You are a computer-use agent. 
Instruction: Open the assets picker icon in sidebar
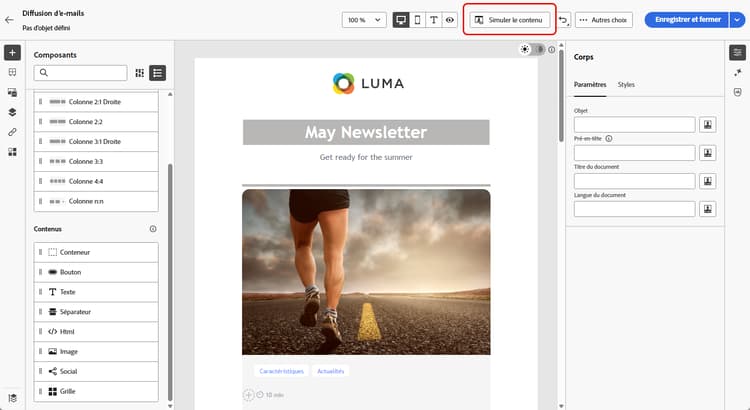12,92
